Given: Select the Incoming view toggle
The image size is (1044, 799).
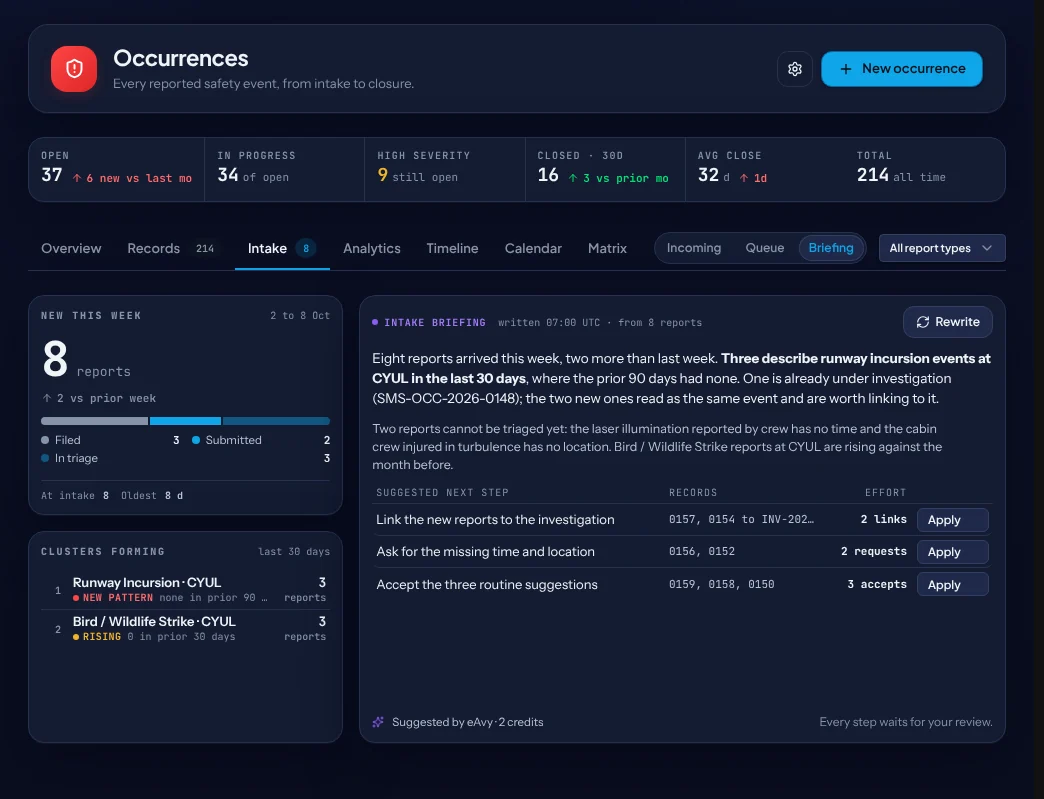Looking at the screenshot, I should pyautogui.click(x=693, y=248).
